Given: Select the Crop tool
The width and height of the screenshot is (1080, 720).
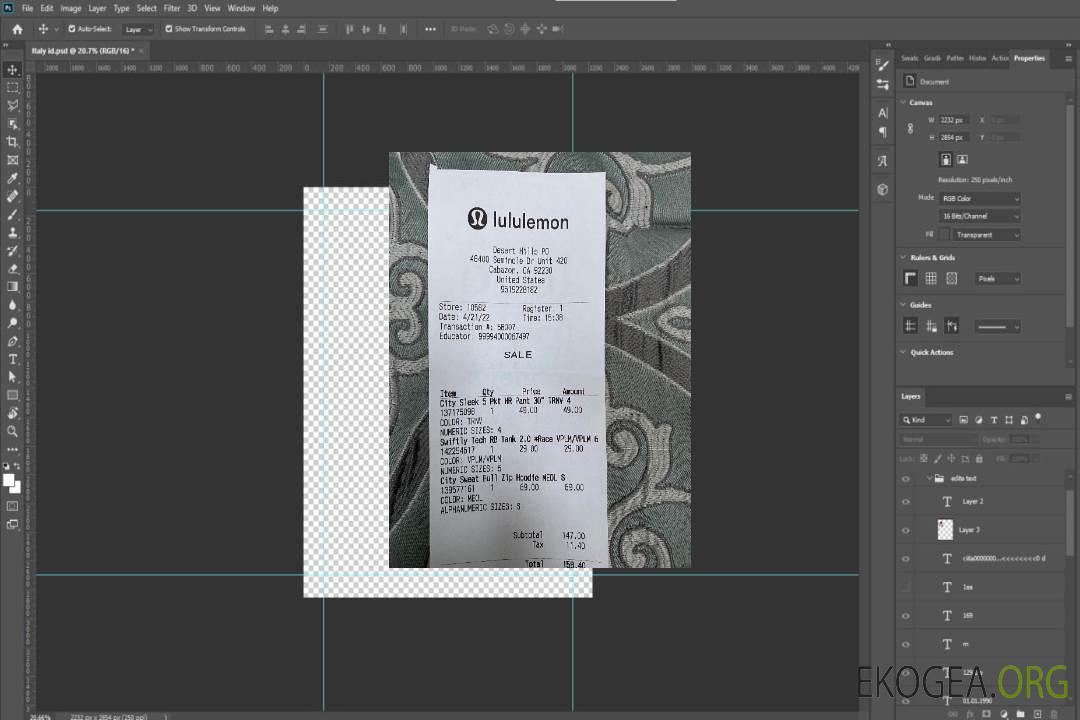Looking at the screenshot, I should click(x=12, y=142).
